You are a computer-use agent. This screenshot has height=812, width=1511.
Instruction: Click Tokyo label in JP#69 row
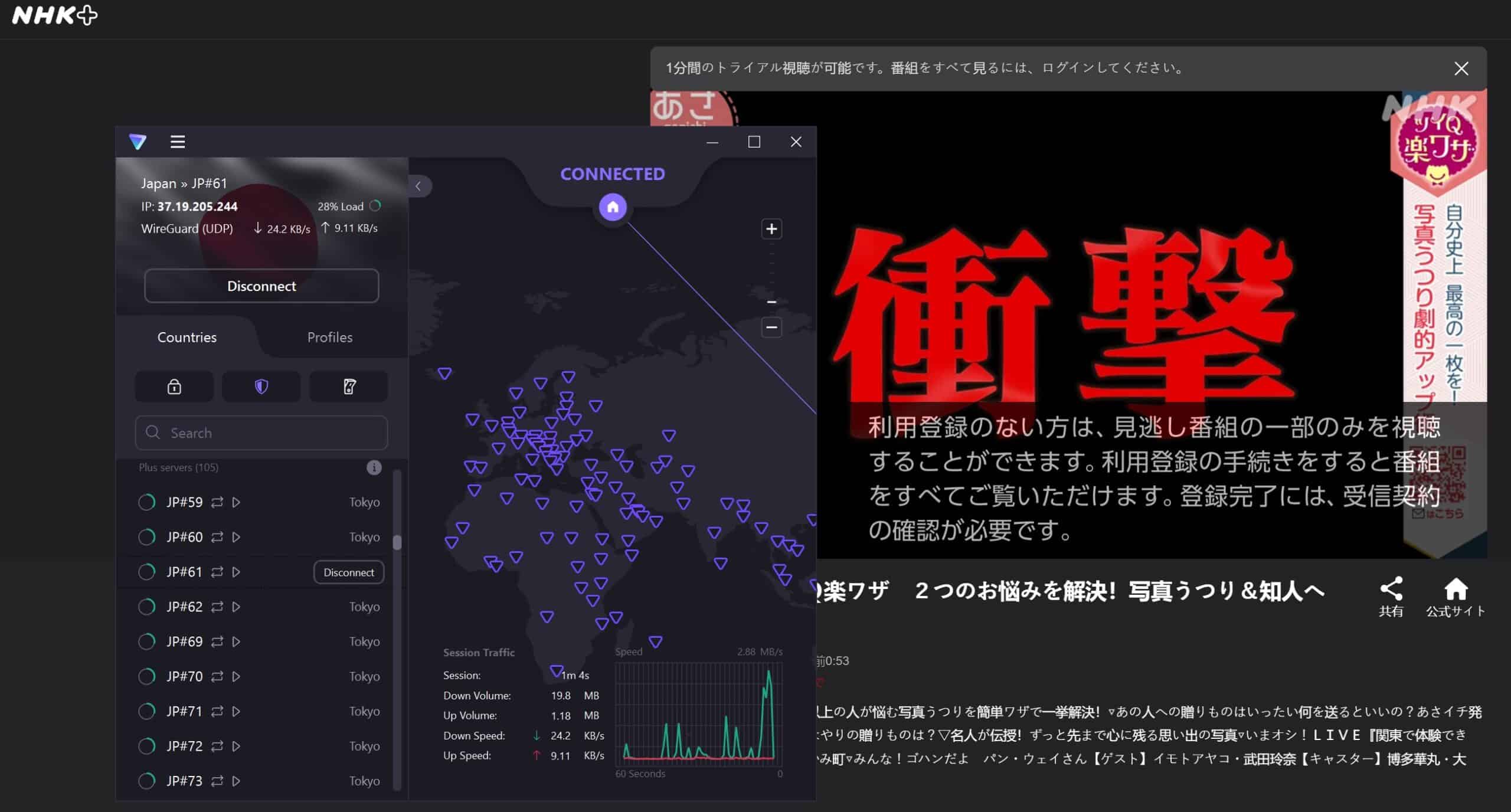(x=364, y=641)
